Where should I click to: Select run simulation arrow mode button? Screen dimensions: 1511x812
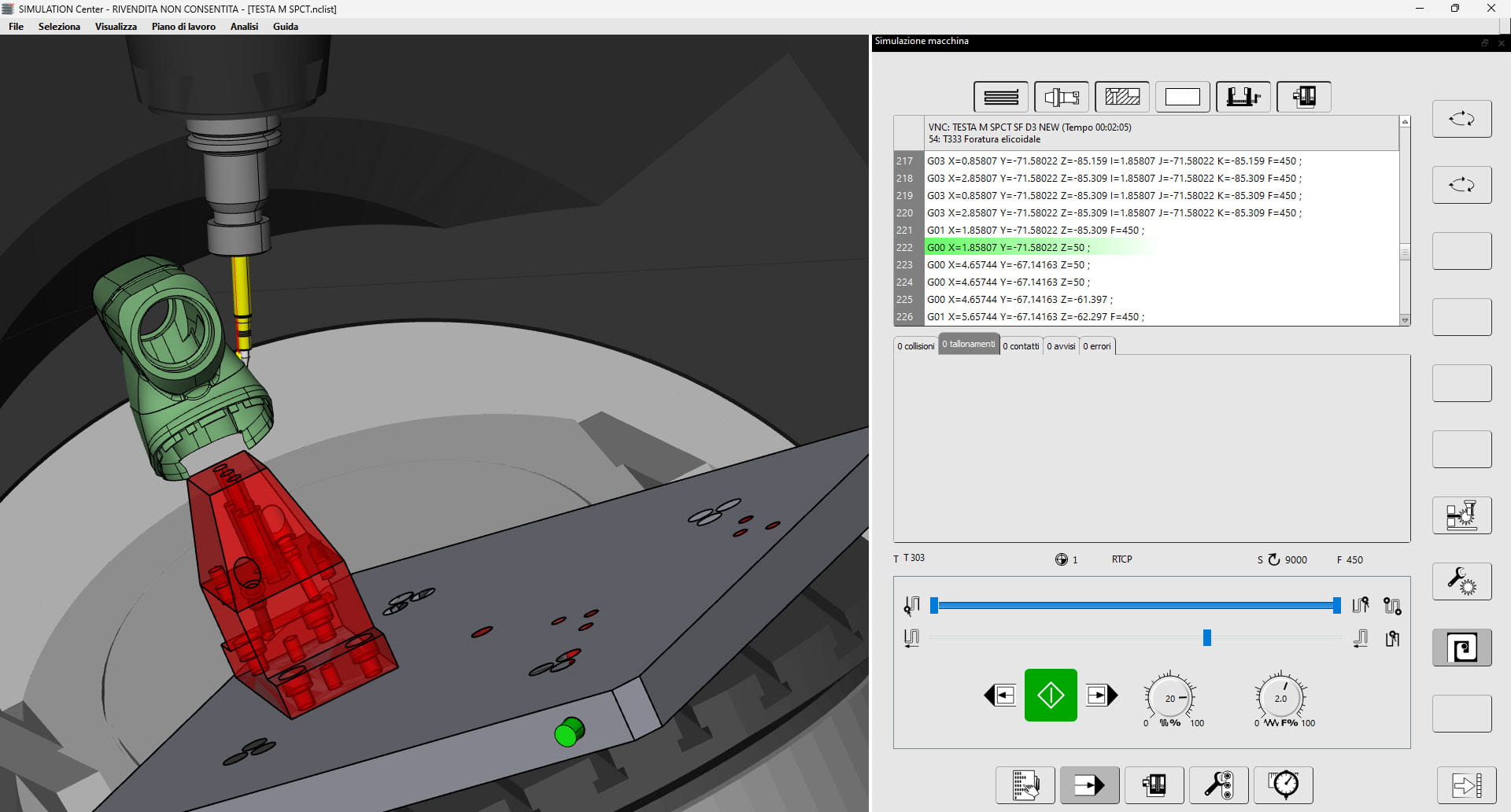pyautogui.click(x=1090, y=784)
